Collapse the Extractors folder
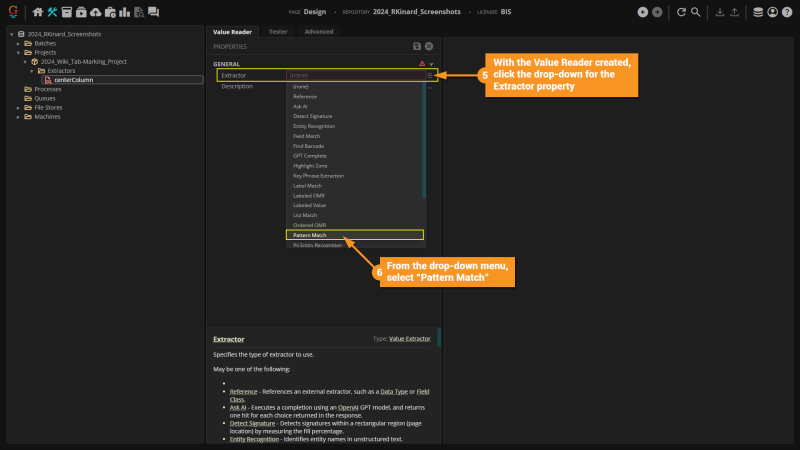The width and height of the screenshot is (800, 450). pos(32,71)
